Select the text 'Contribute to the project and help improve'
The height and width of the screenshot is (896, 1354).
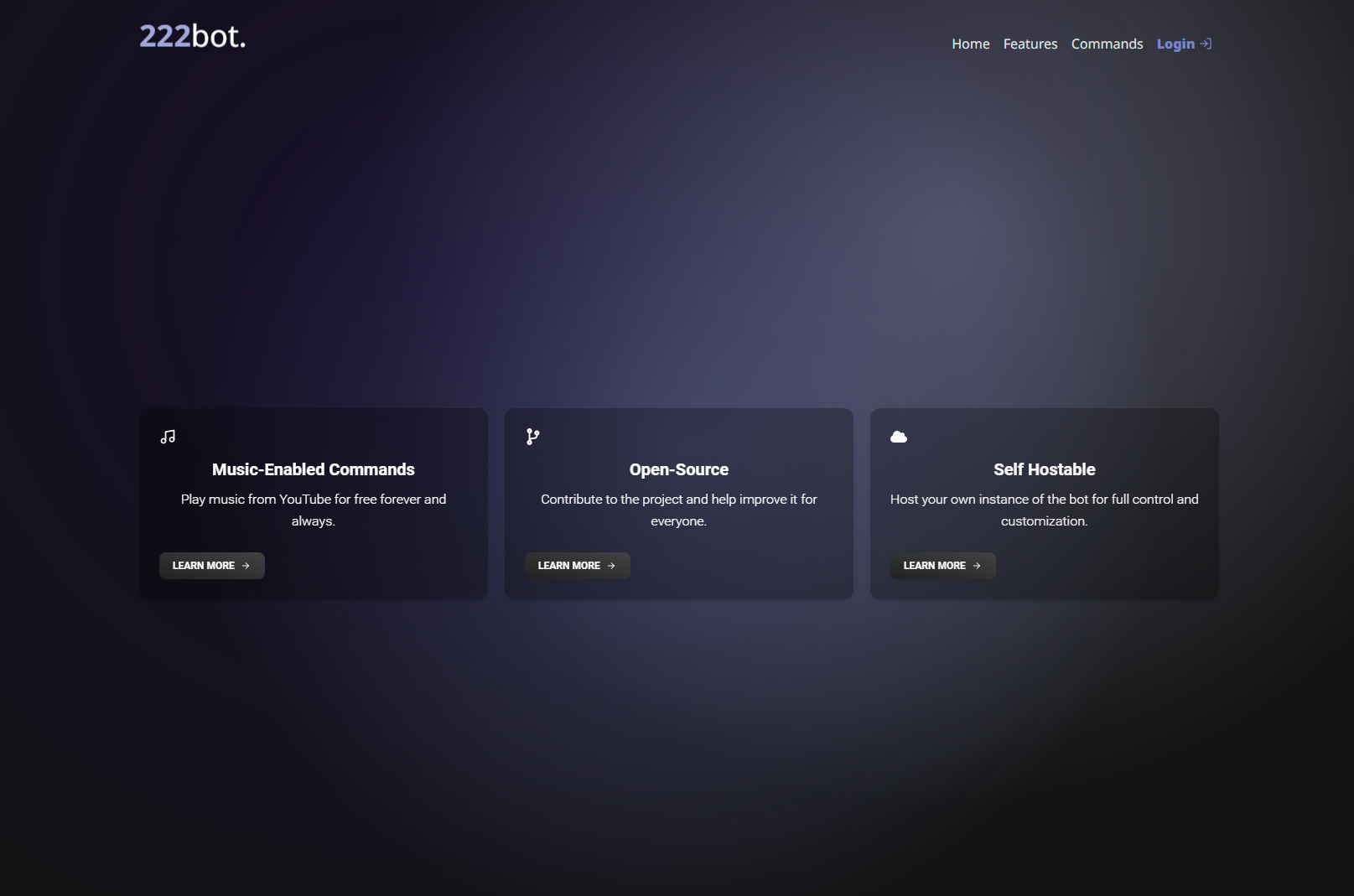click(x=663, y=500)
